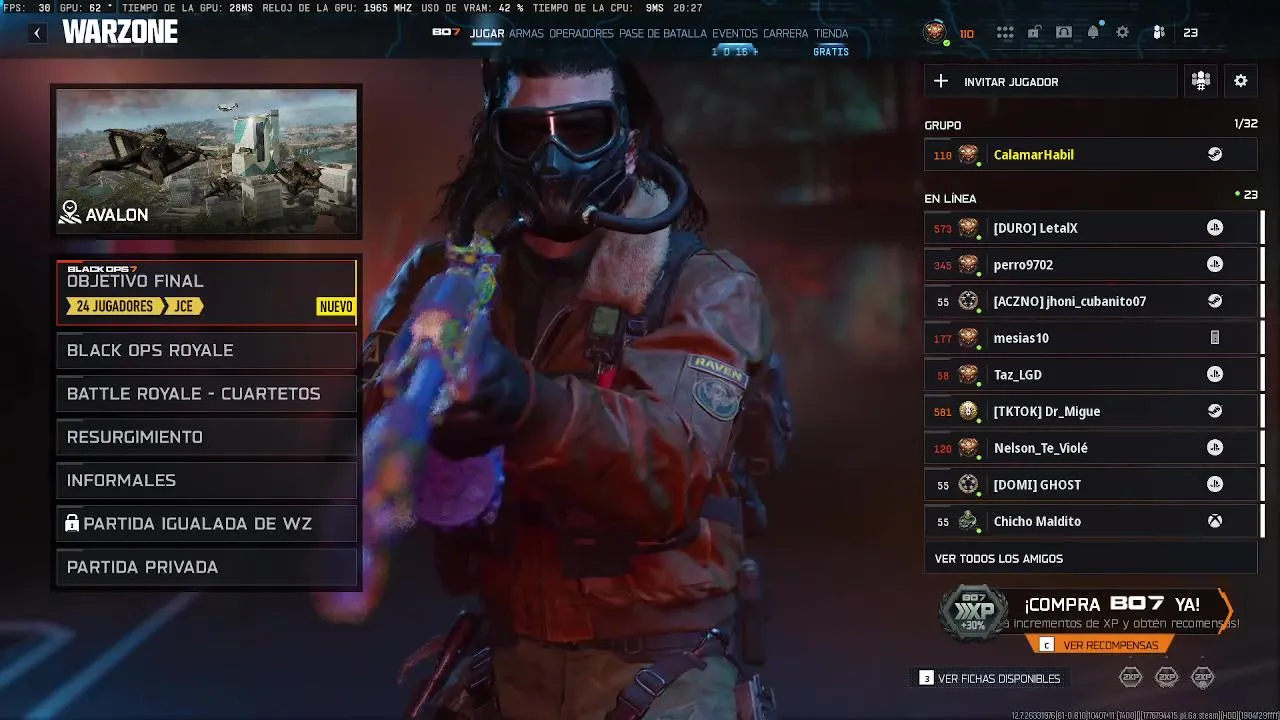Click the 24 Jugadores tag
The width and height of the screenshot is (1280, 720).
(x=113, y=306)
